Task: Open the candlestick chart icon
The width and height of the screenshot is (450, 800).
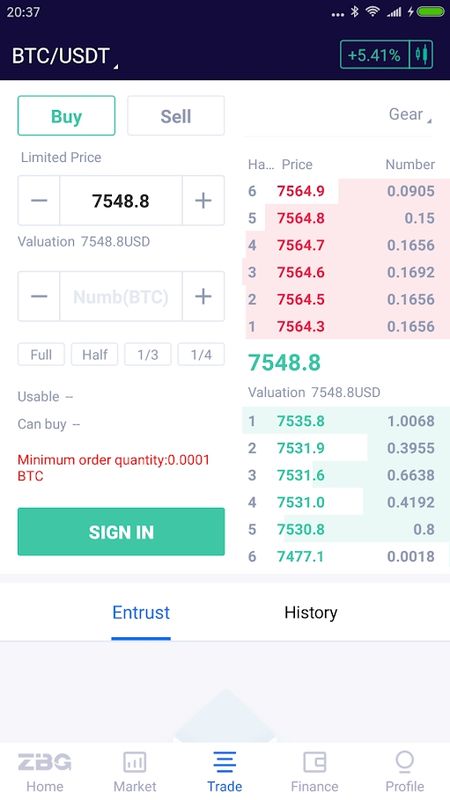Action: pyautogui.click(x=421, y=55)
